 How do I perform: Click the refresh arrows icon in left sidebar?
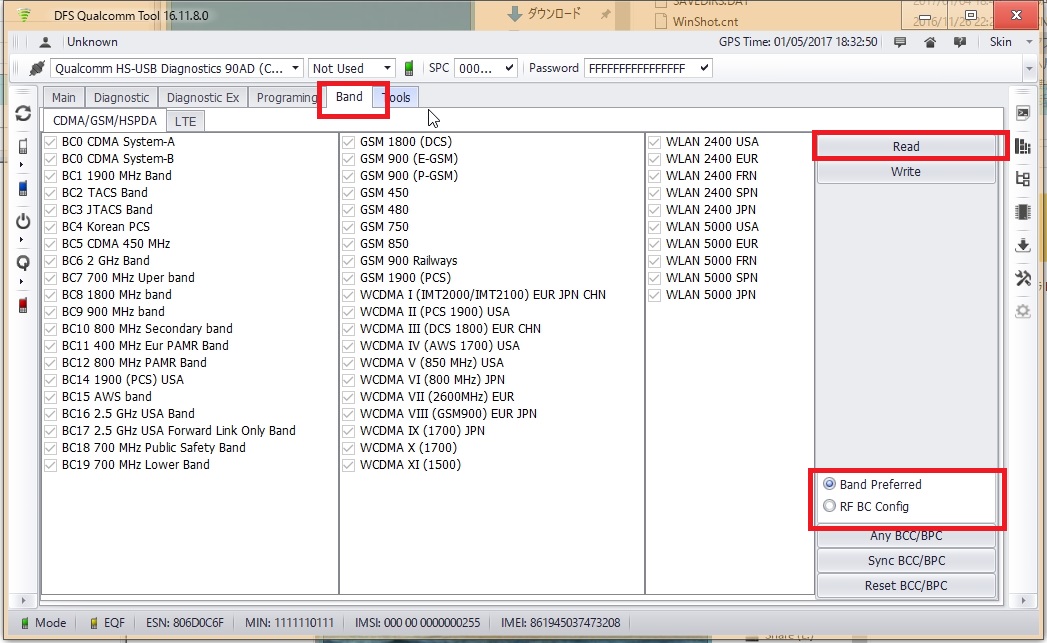point(23,114)
